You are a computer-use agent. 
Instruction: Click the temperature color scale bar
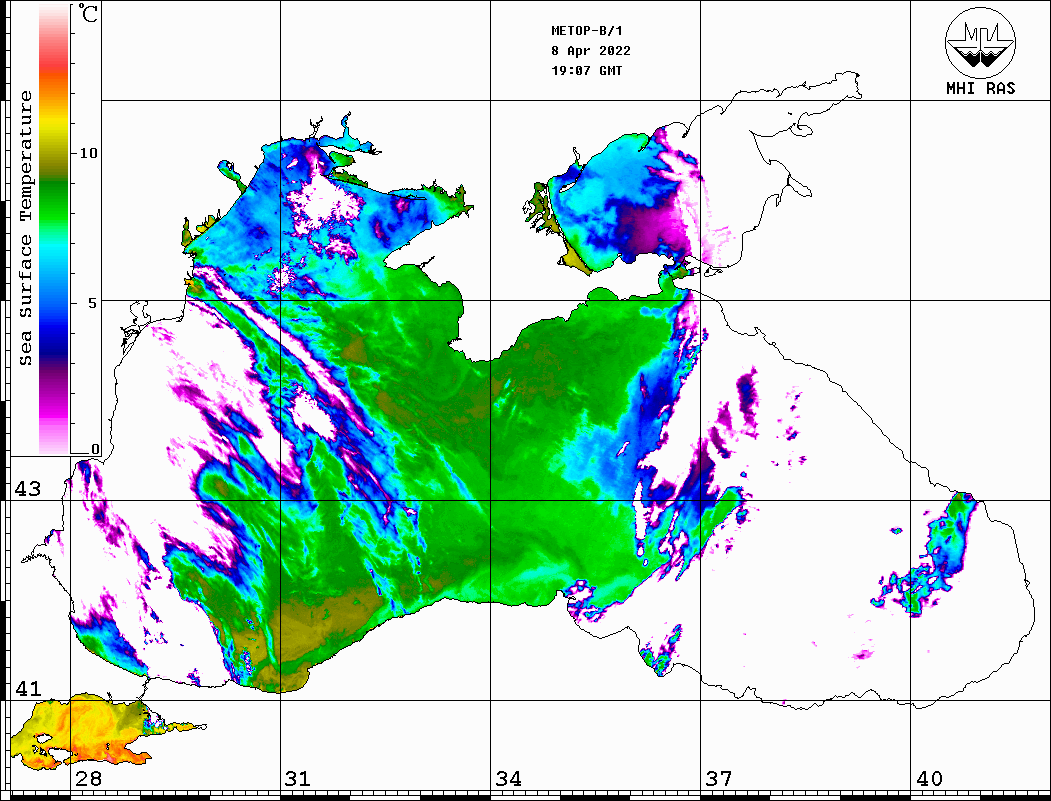coord(54,229)
